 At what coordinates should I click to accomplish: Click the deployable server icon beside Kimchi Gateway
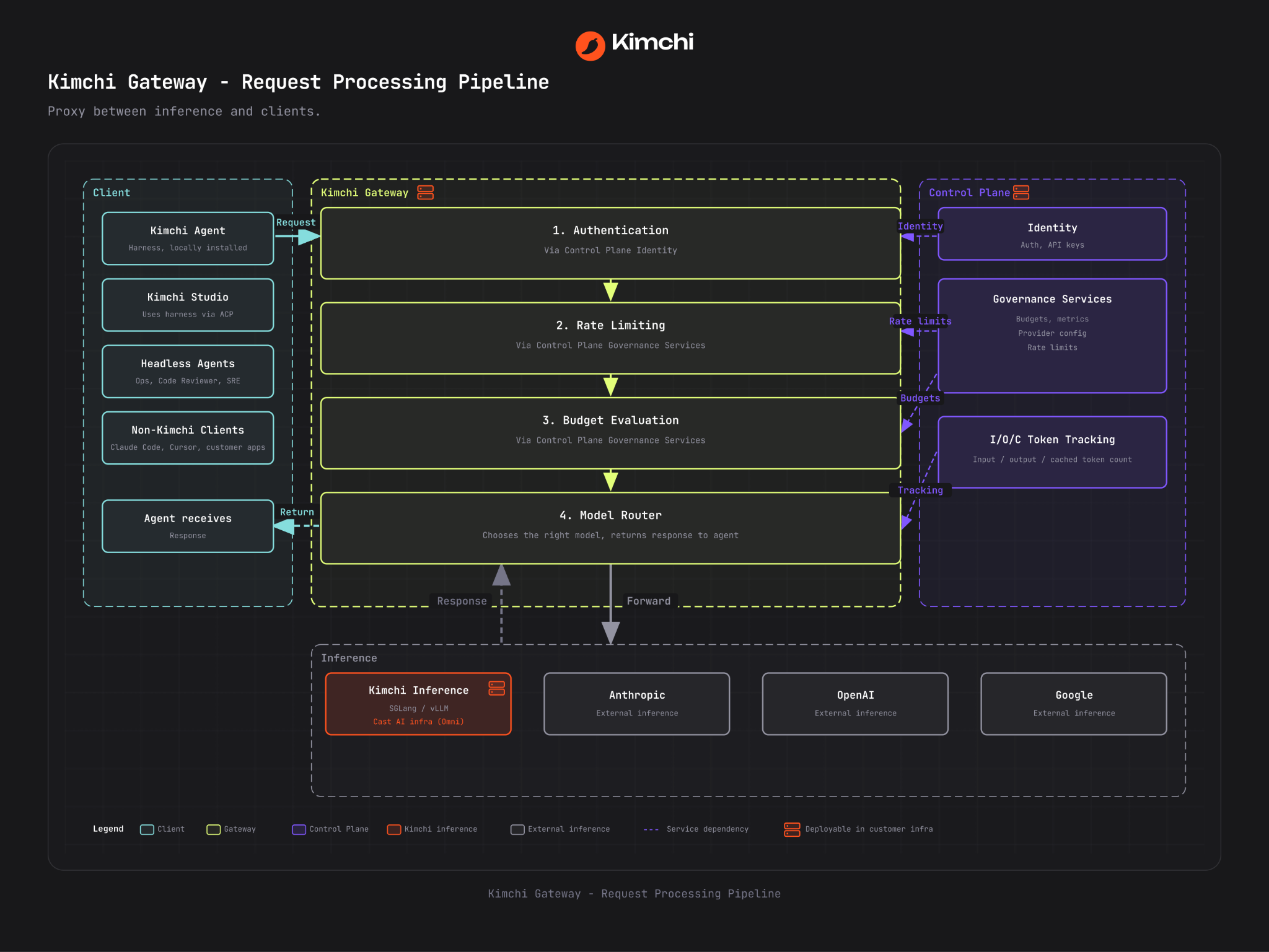click(x=426, y=193)
